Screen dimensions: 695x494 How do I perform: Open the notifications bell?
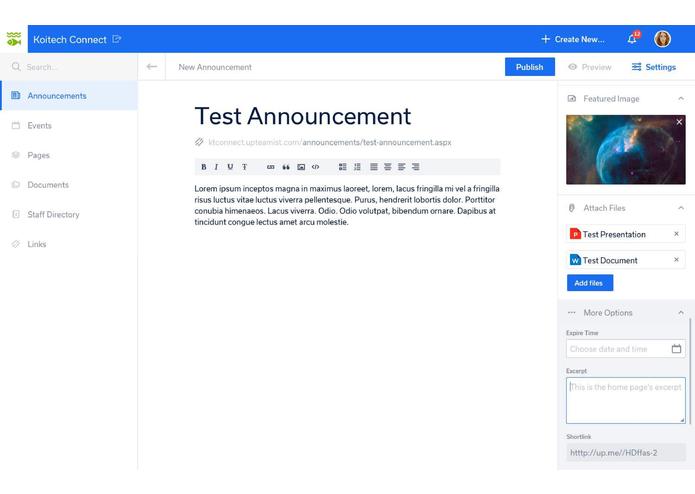pyautogui.click(x=632, y=39)
